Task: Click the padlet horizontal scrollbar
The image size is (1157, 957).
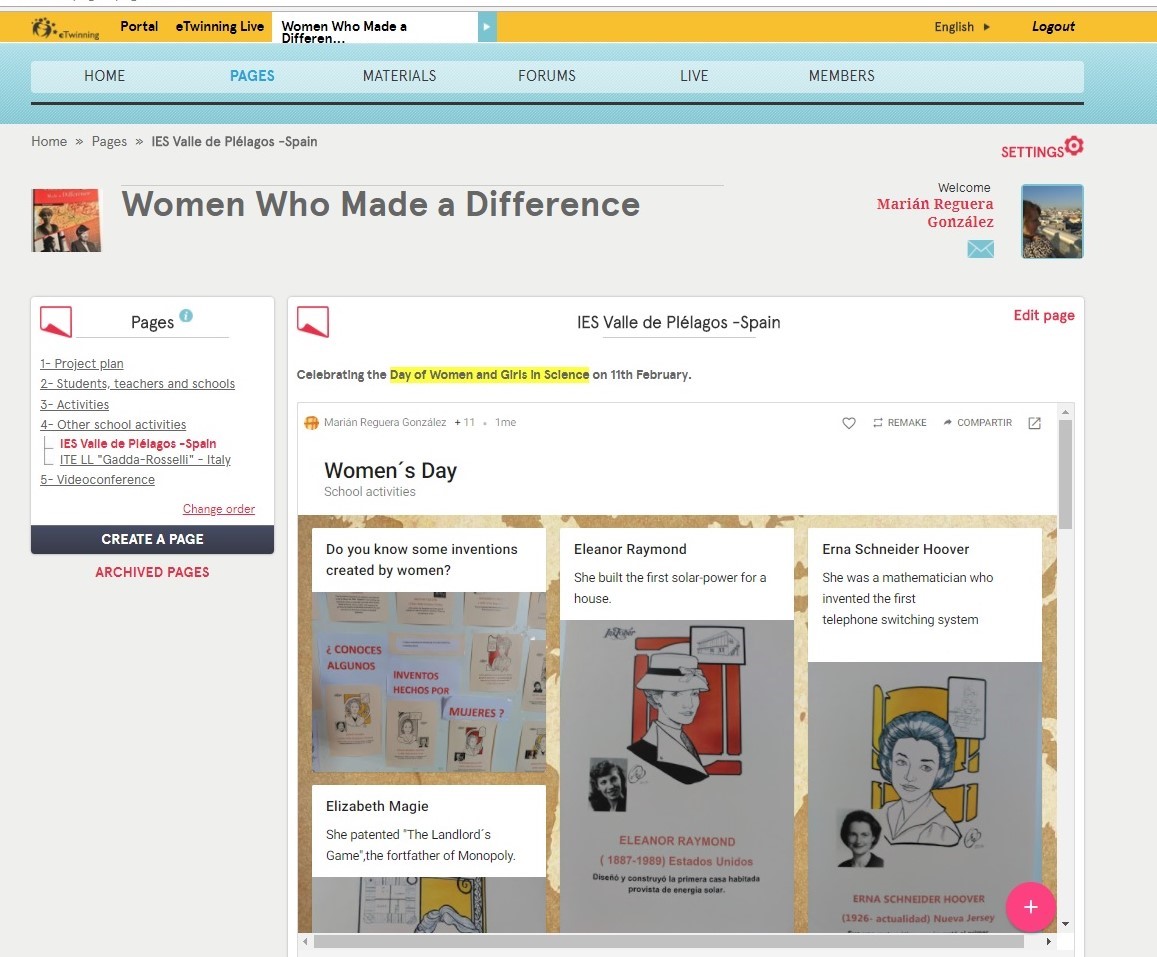Action: click(x=668, y=942)
